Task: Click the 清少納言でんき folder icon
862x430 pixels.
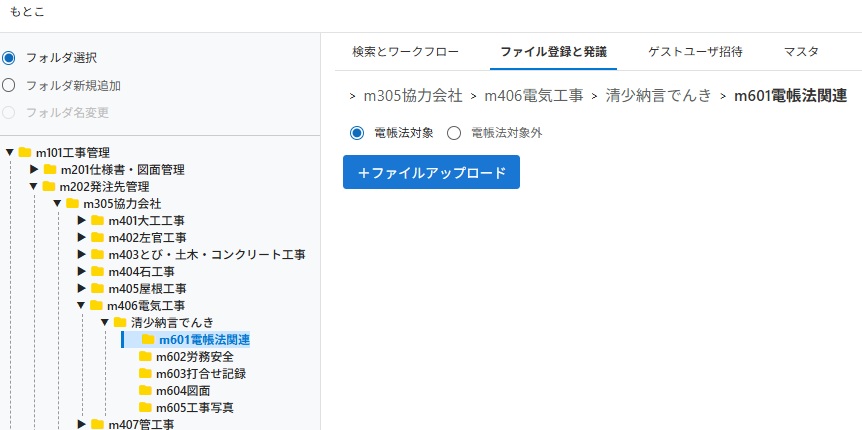Action: tap(121, 322)
